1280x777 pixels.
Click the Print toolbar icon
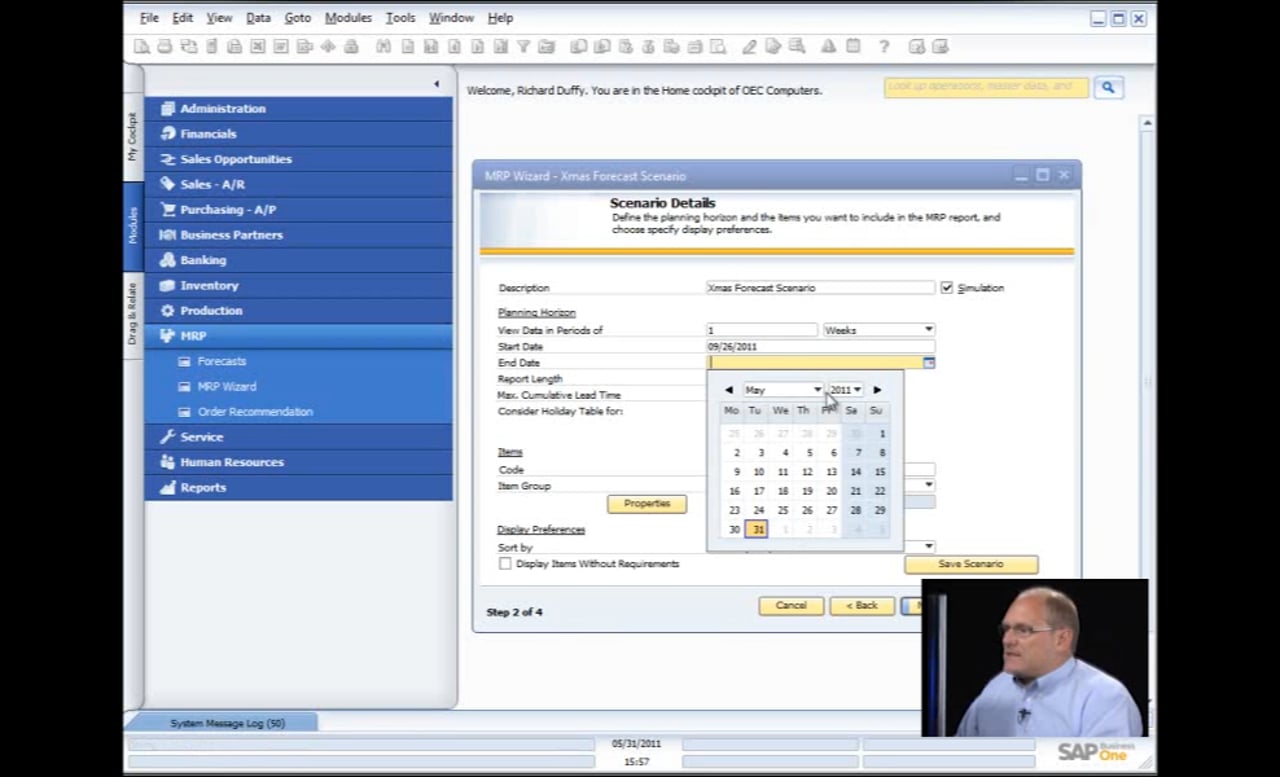tap(164, 46)
